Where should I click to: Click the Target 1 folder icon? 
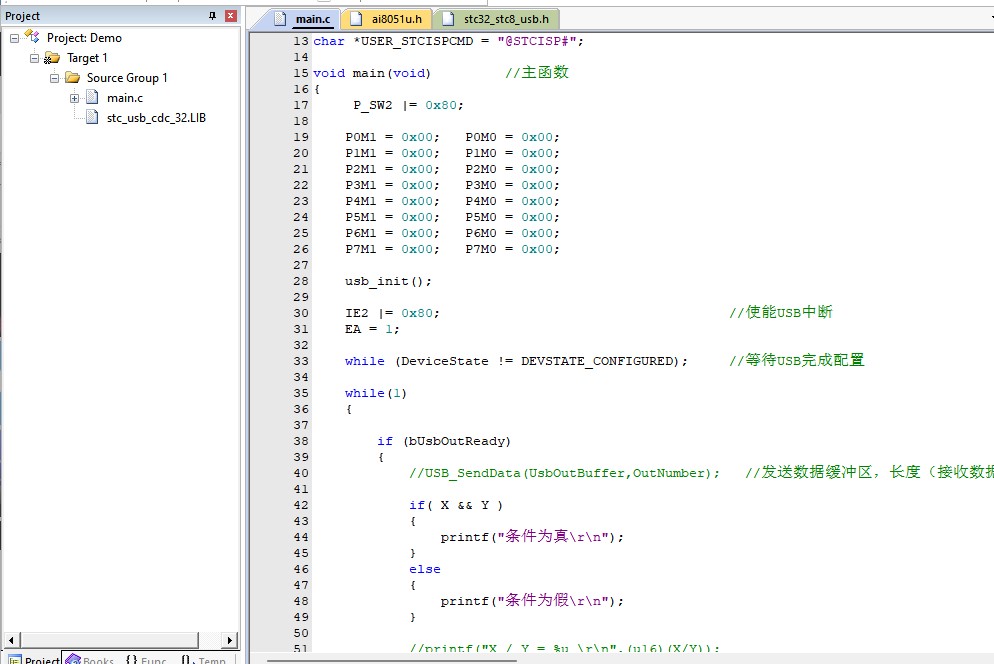coord(52,58)
